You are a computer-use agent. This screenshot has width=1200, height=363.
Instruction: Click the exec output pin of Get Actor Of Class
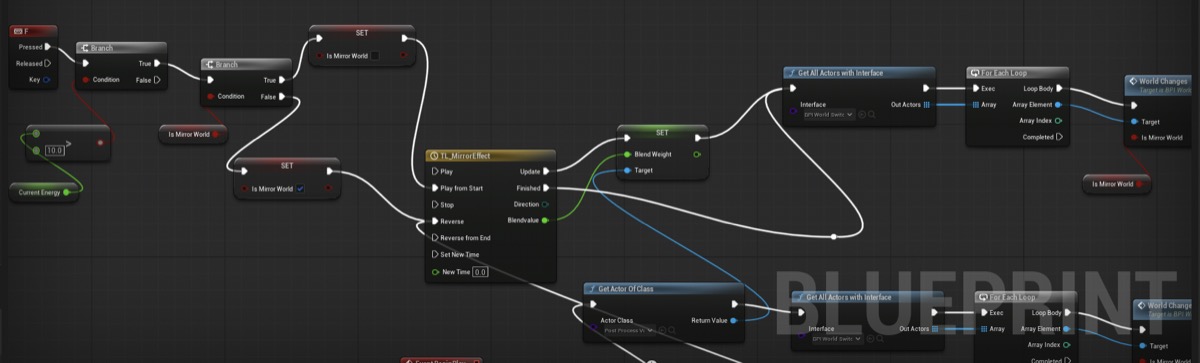(x=735, y=304)
